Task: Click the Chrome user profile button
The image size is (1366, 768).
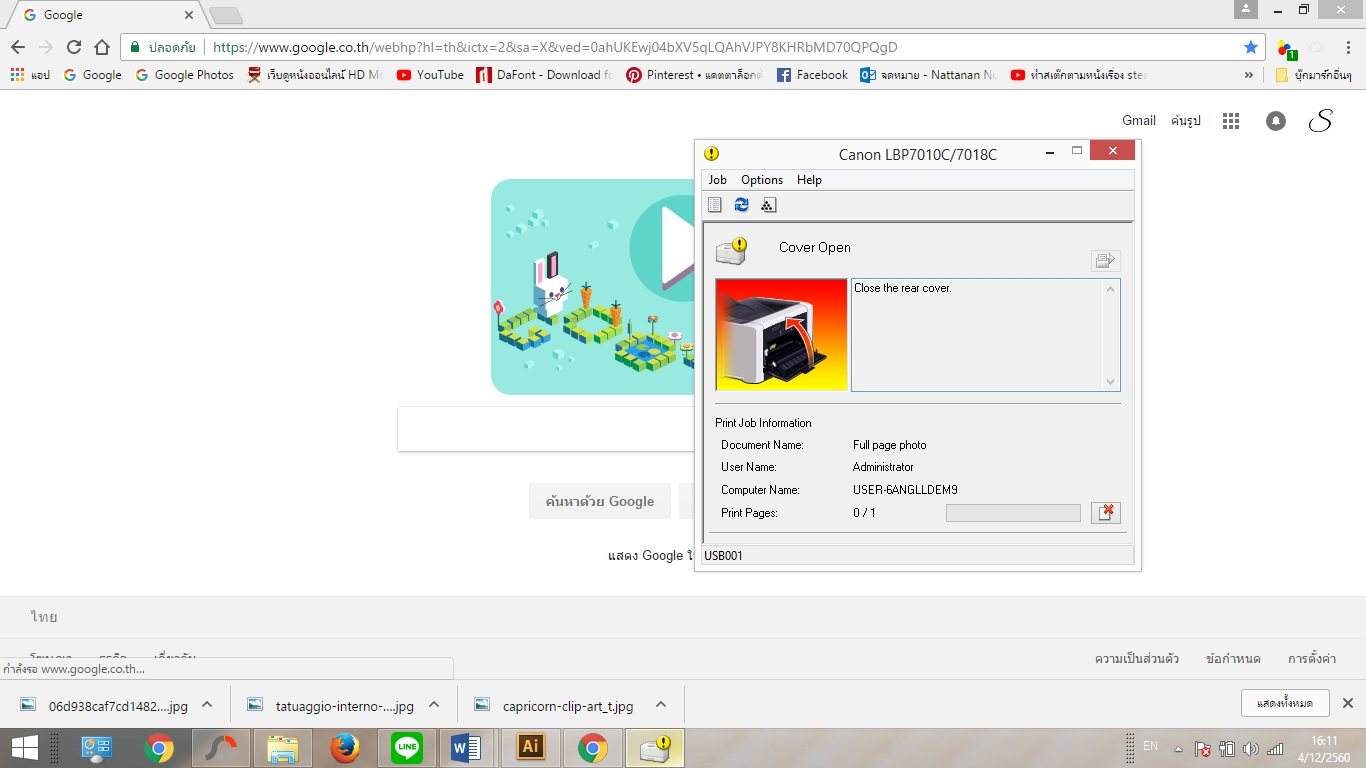Action: tap(1246, 9)
